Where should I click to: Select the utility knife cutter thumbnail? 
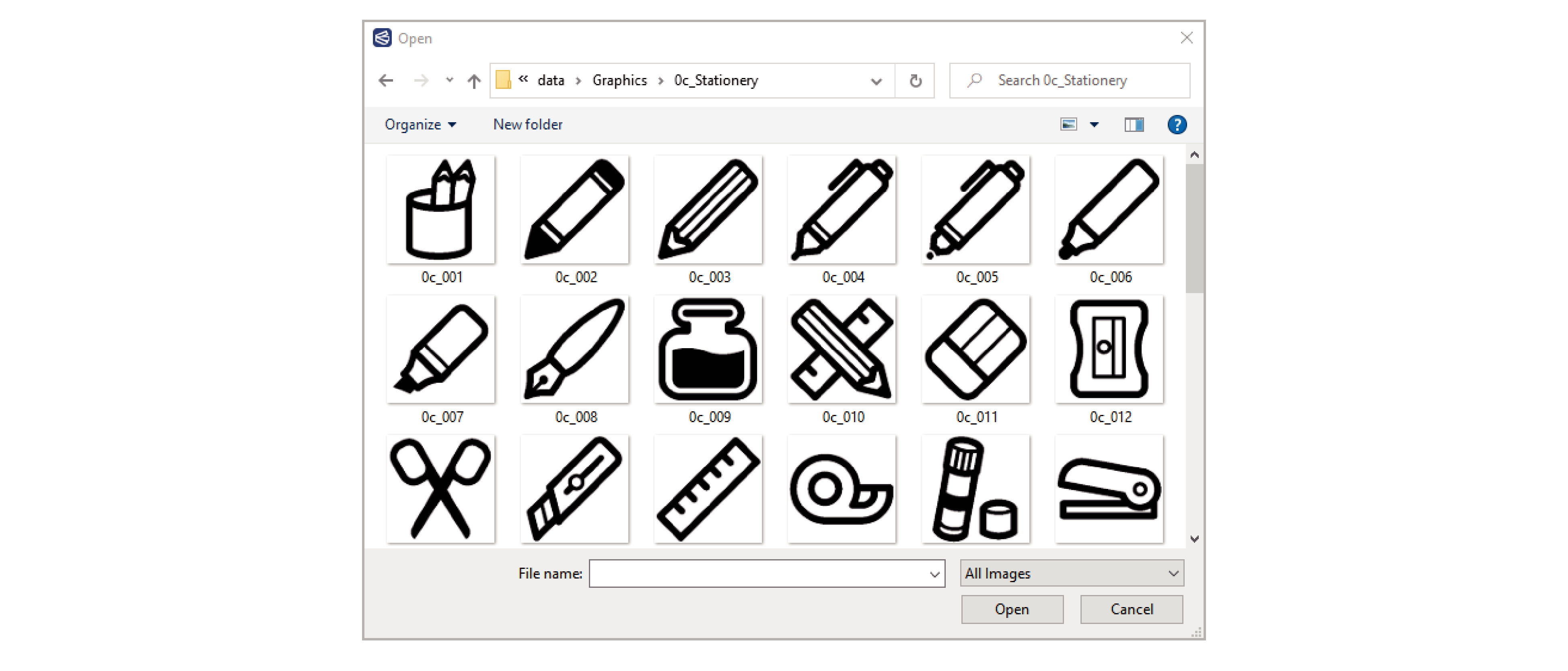[x=574, y=488]
